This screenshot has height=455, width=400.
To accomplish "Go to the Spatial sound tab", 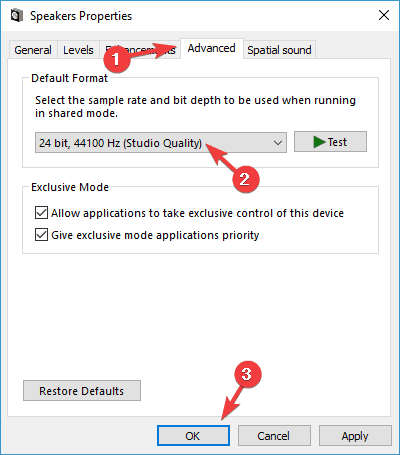I will 279,50.
